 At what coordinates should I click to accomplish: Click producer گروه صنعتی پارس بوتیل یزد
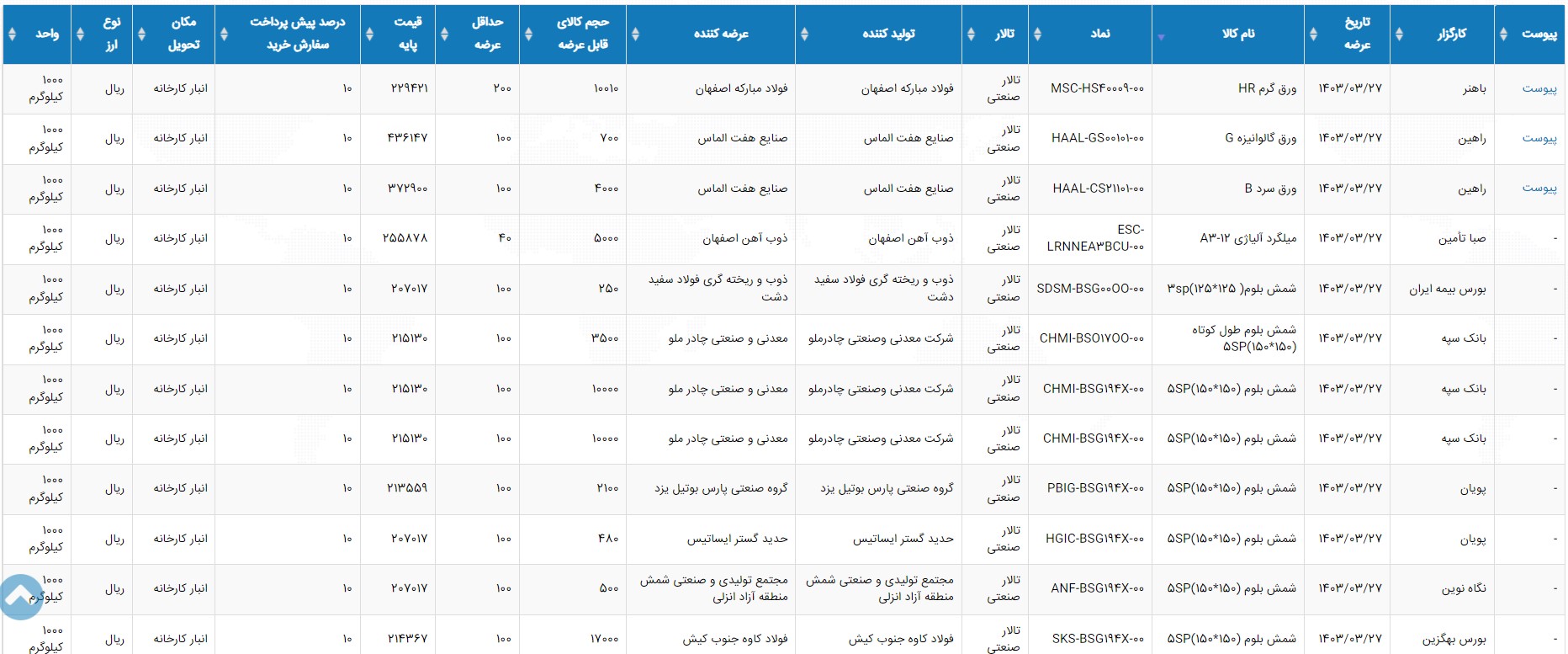pos(887,488)
